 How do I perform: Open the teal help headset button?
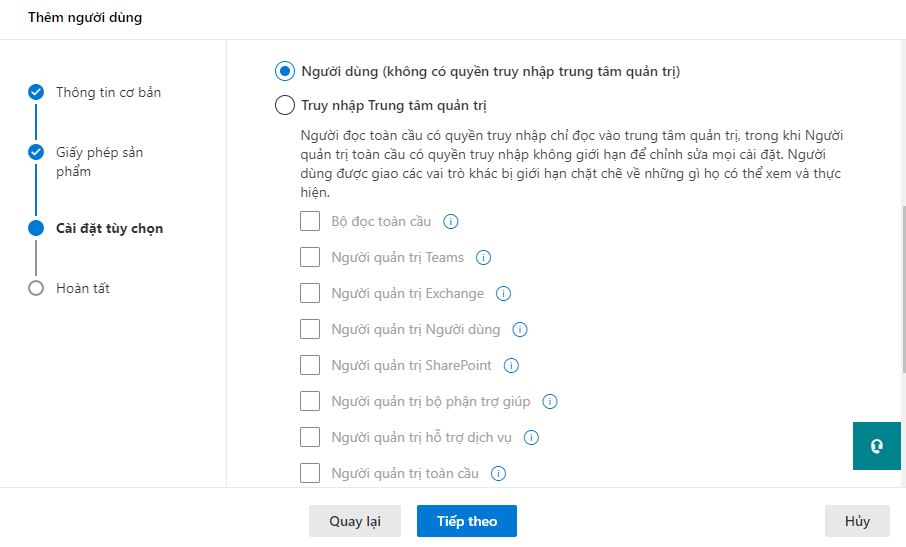click(877, 446)
